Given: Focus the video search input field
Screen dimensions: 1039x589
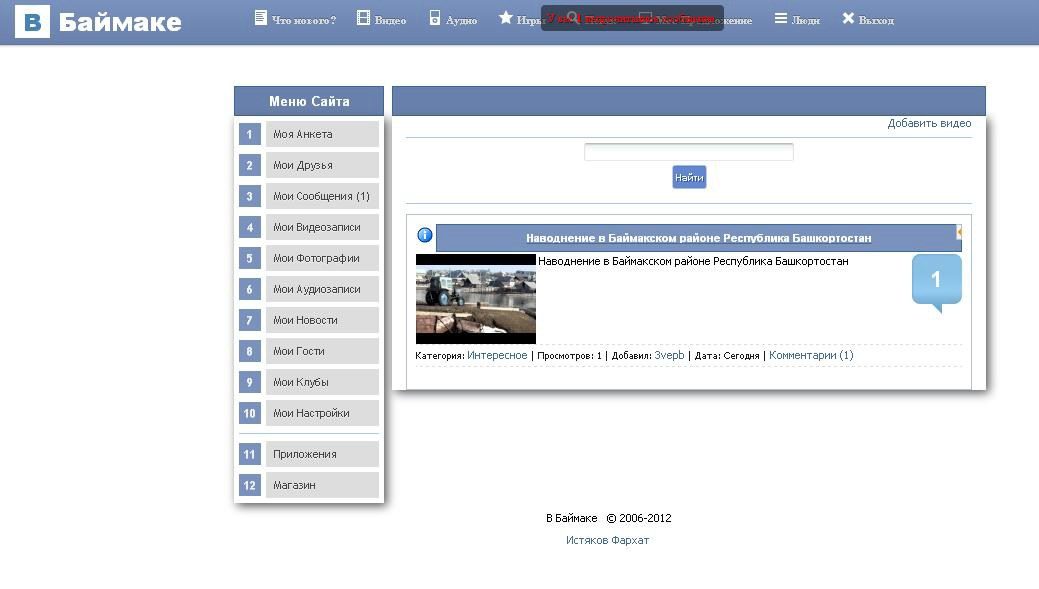Looking at the screenshot, I should pyautogui.click(x=688, y=152).
